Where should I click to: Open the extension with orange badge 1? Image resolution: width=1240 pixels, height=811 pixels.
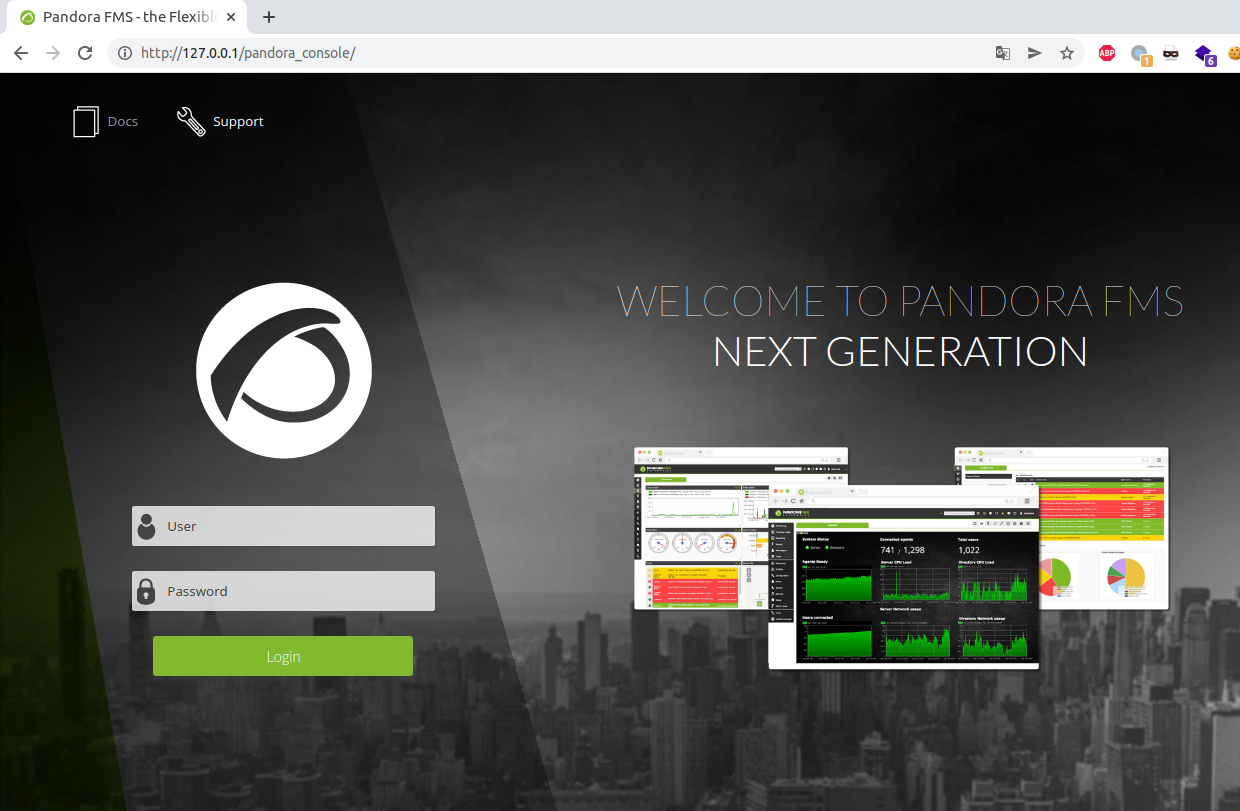[x=1140, y=54]
